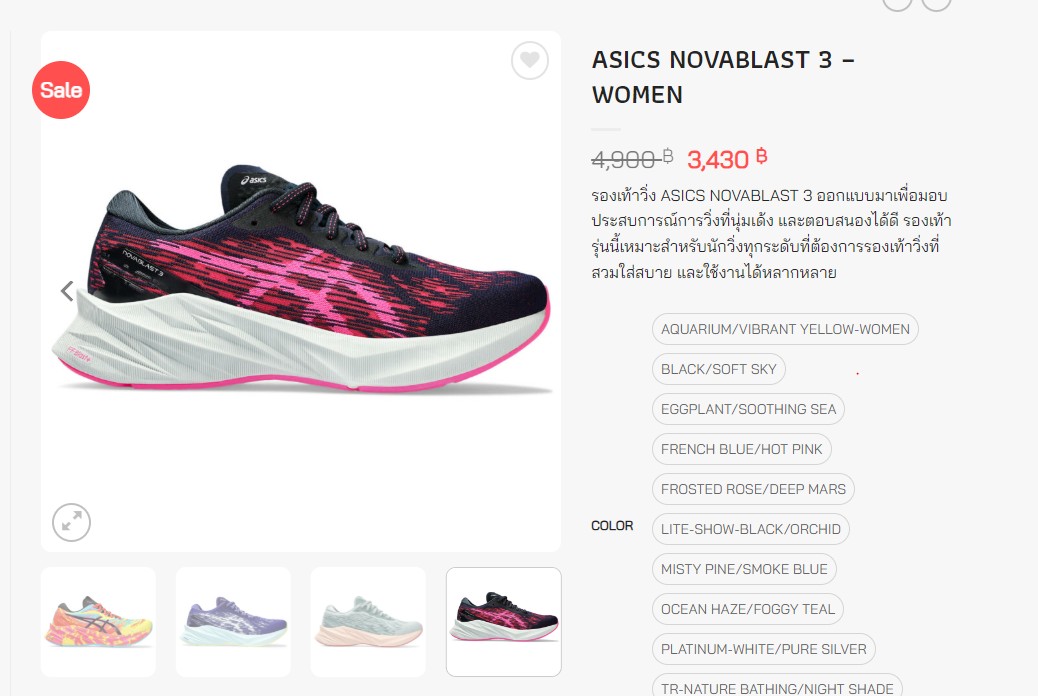Choose EGGPLANT/SOOTHING SEA color
The image size is (1038, 696).
tap(748, 409)
